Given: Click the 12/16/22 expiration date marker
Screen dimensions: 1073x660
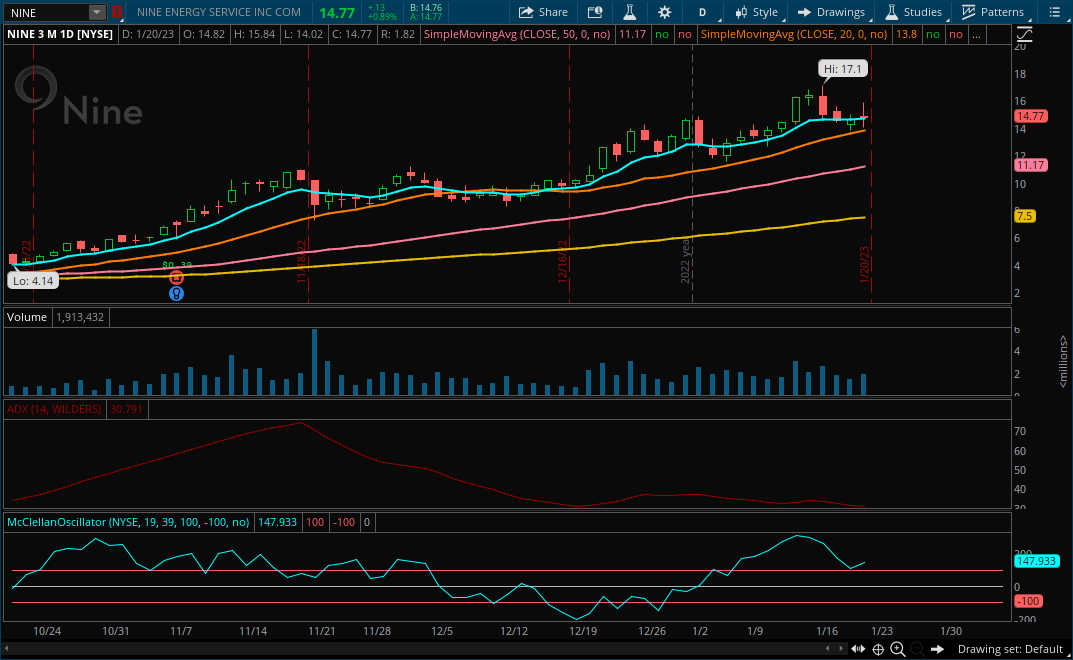Looking at the screenshot, I should (x=563, y=261).
